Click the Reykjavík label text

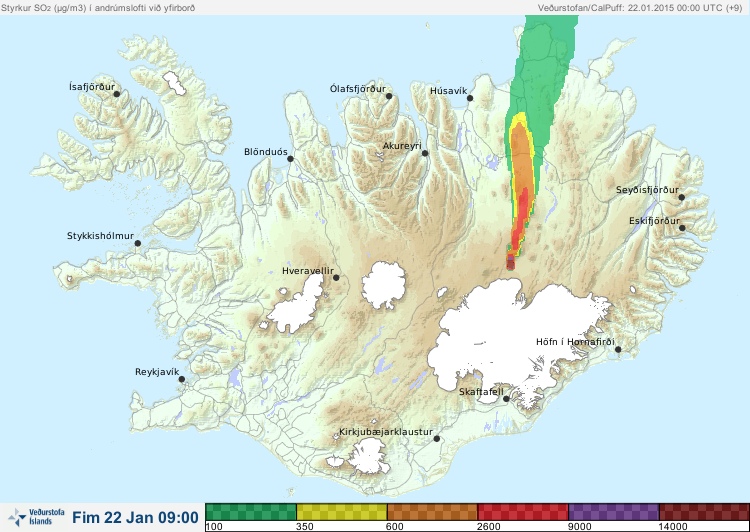click(x=157, y=372)
